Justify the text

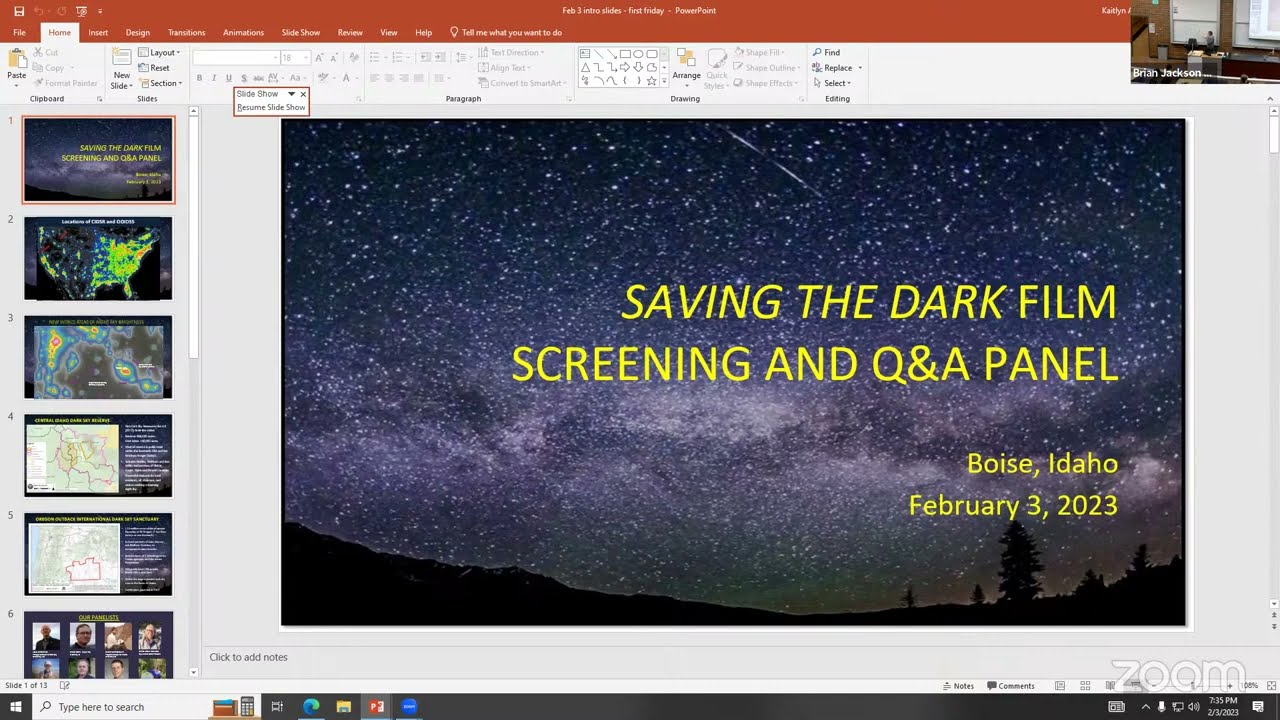[x=419, y=78]
